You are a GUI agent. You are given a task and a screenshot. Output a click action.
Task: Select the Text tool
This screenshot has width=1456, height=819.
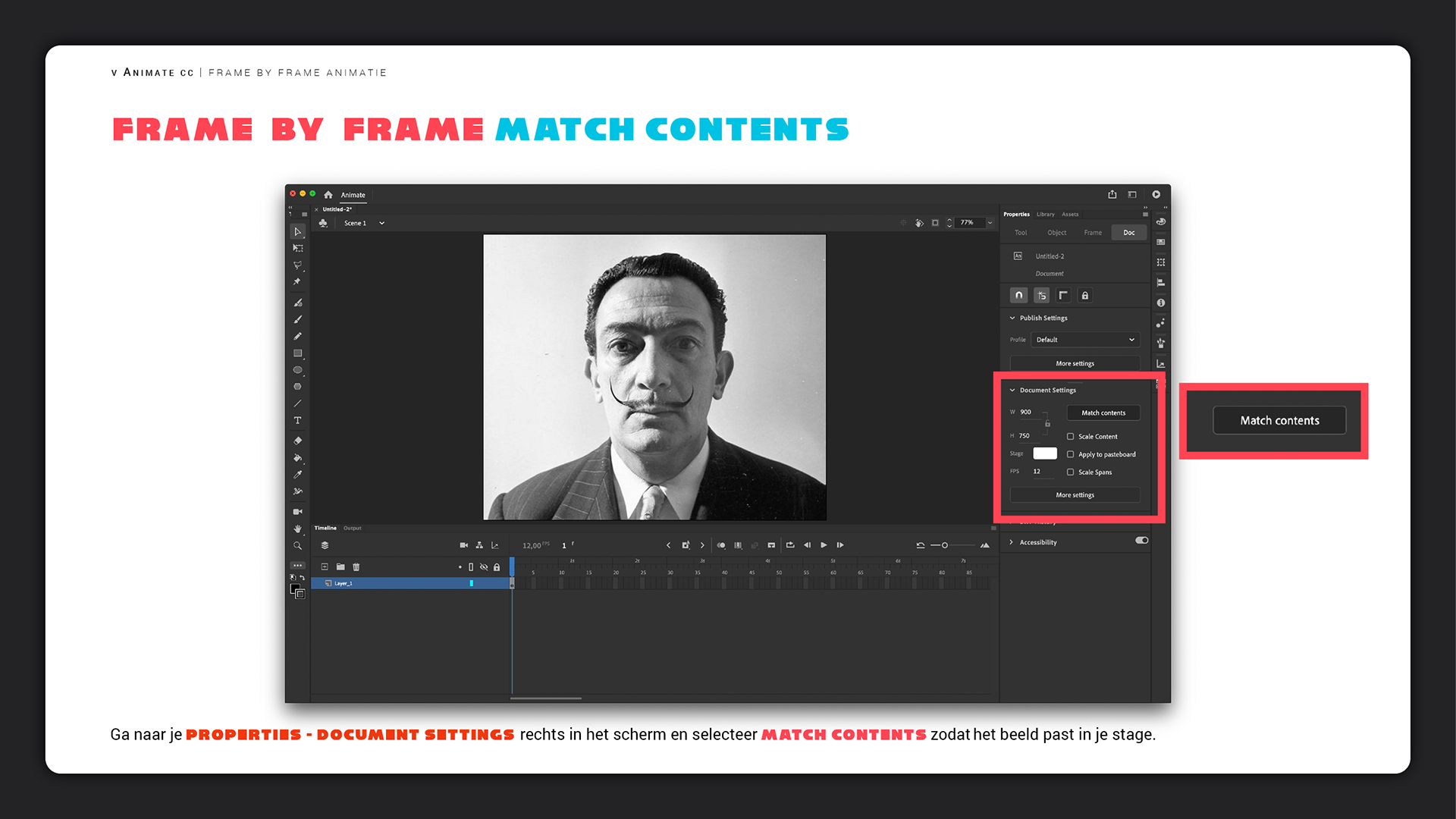[297, 420]
